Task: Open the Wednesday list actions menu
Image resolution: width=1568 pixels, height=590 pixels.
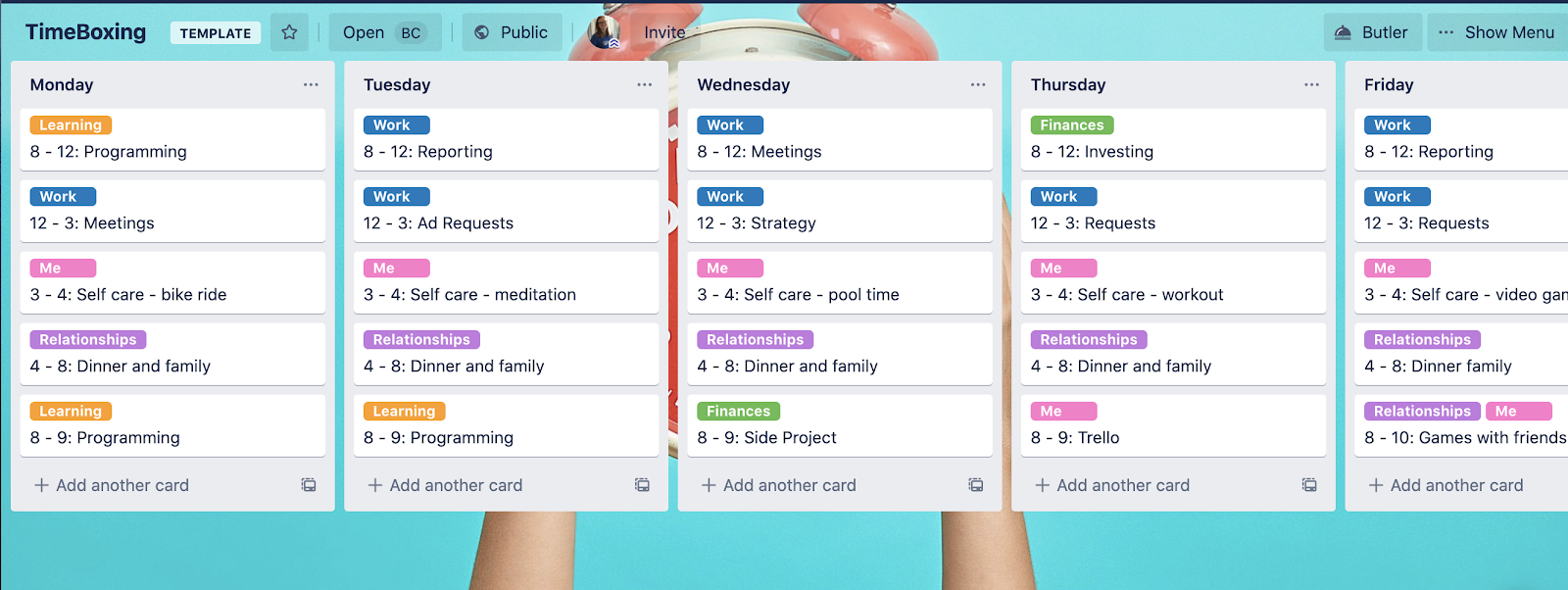Action: point(978,84)
